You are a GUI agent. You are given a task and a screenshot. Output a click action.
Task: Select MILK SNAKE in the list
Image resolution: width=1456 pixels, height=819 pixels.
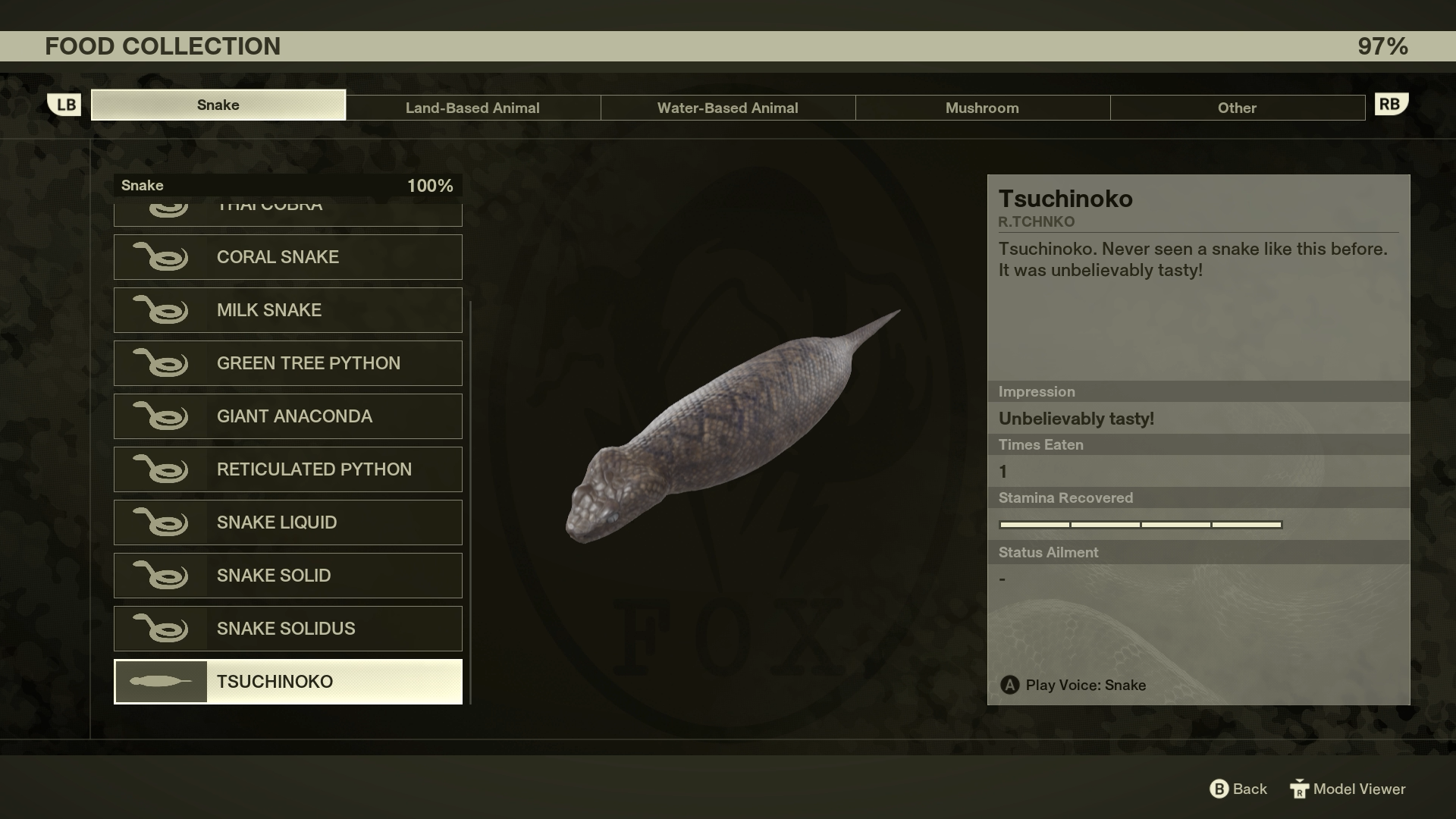click(x=288, y=309)
